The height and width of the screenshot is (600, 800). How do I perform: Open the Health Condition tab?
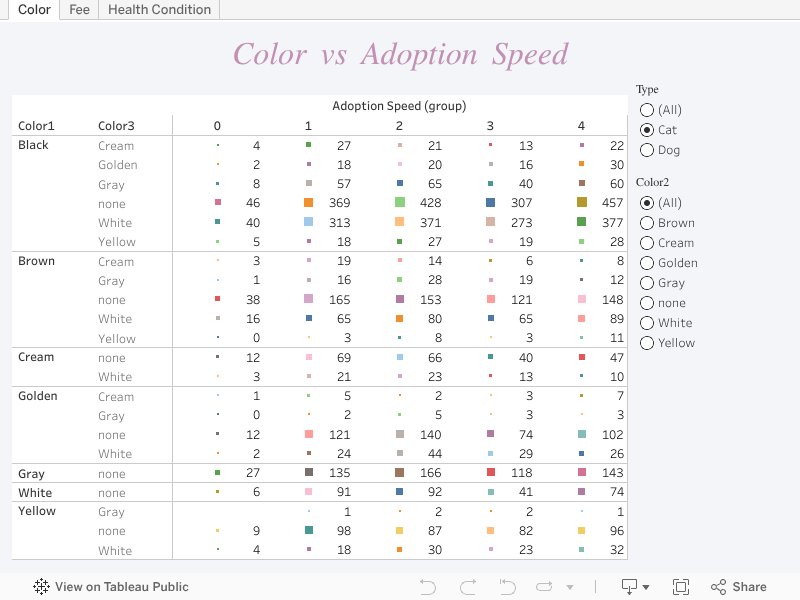point(159,10)
